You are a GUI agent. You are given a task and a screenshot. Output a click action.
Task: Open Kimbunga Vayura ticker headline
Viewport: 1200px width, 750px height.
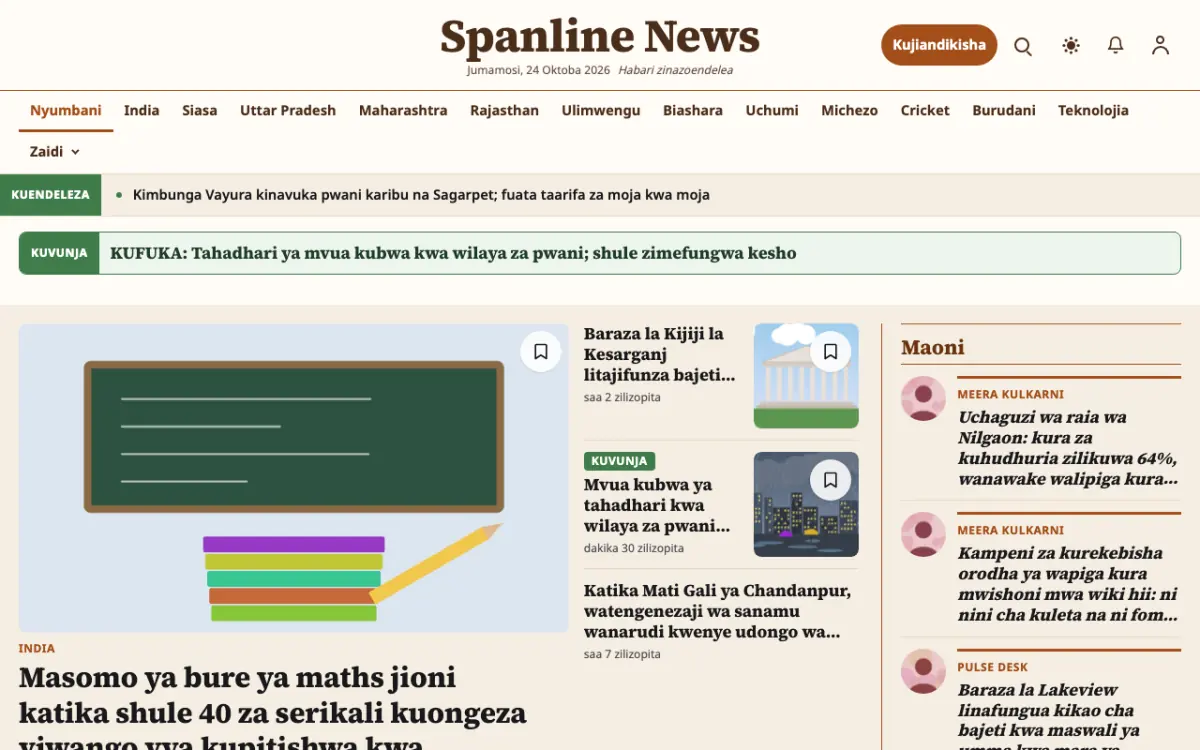click(x=421, y=195)
